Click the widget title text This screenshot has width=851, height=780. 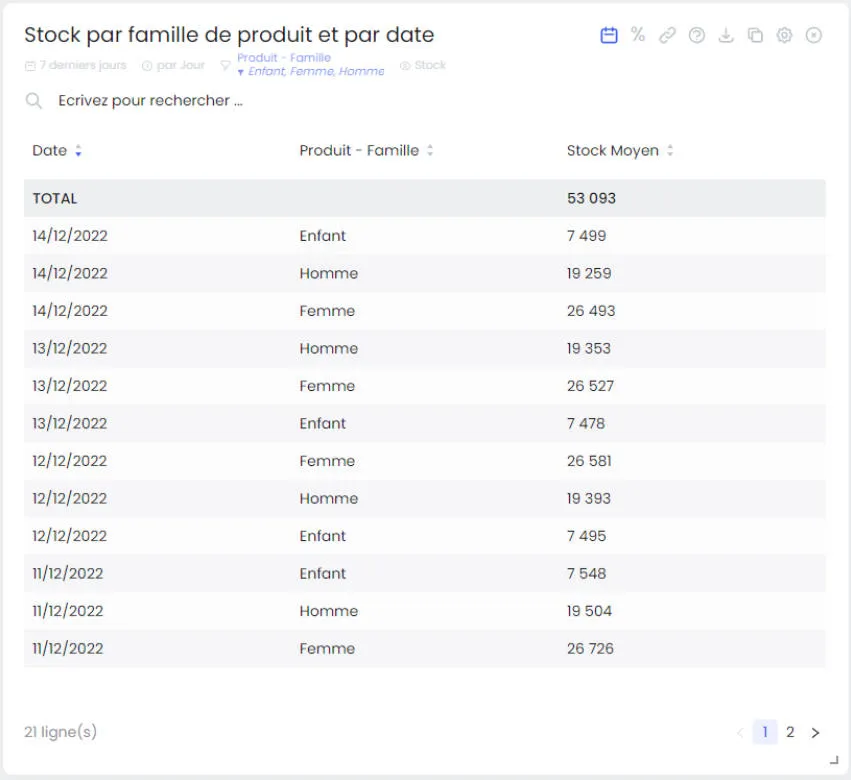tap(229, 35)
